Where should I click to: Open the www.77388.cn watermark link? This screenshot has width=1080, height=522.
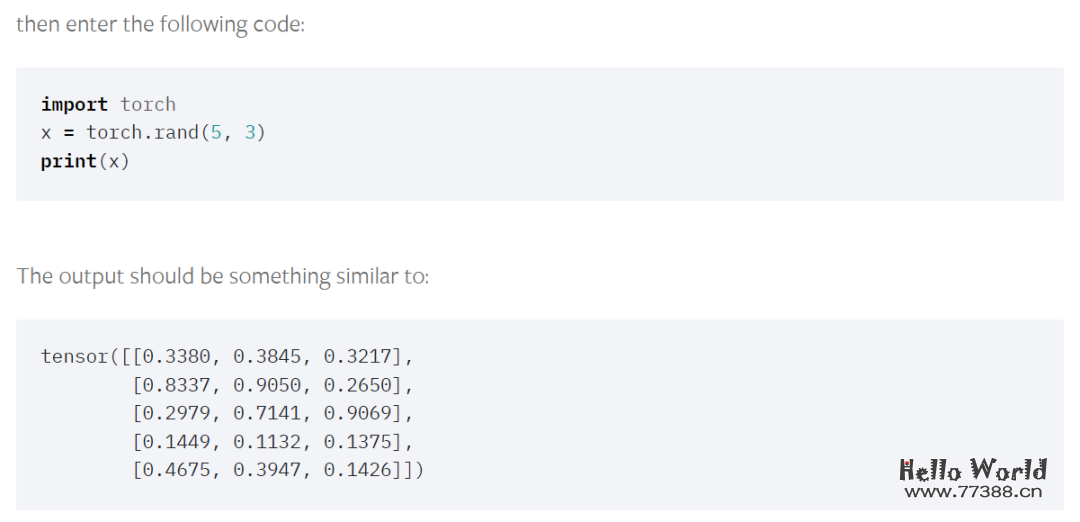point(973,492)
